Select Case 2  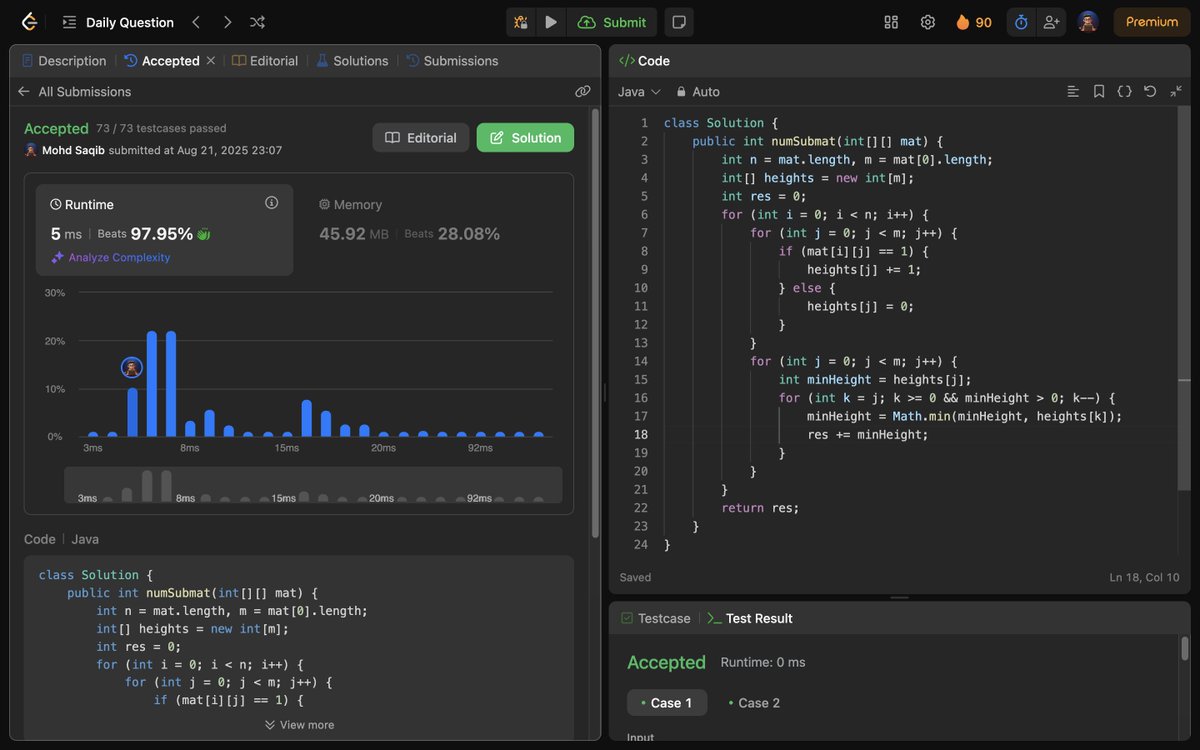[754, 703]
